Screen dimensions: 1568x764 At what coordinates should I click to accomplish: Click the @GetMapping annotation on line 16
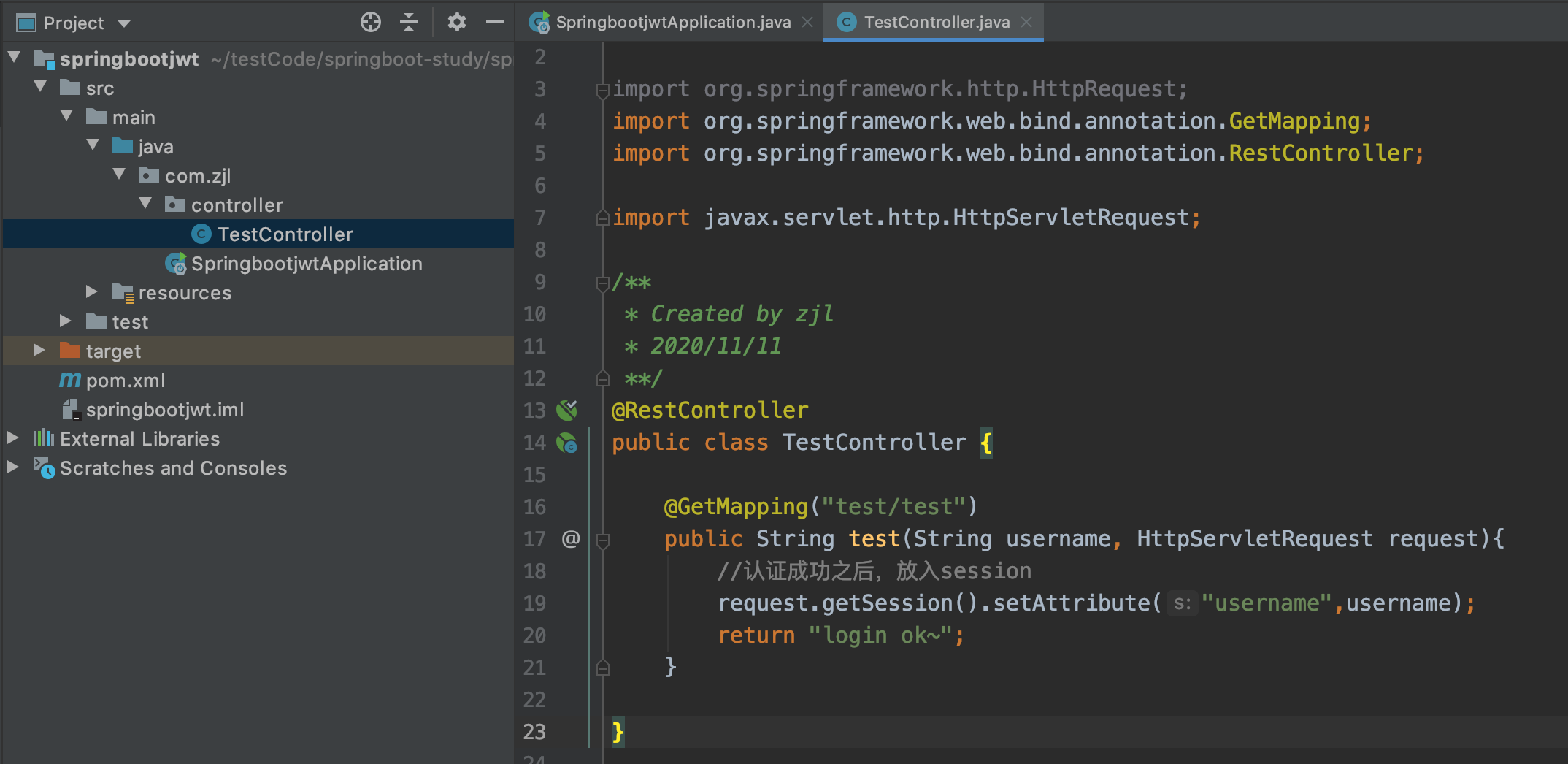736,506
